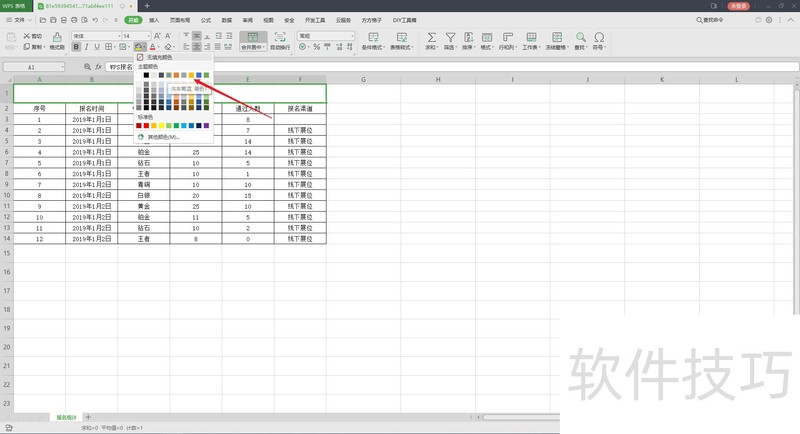
Task: Click the percent style icon
Action: tap(316, 47)
